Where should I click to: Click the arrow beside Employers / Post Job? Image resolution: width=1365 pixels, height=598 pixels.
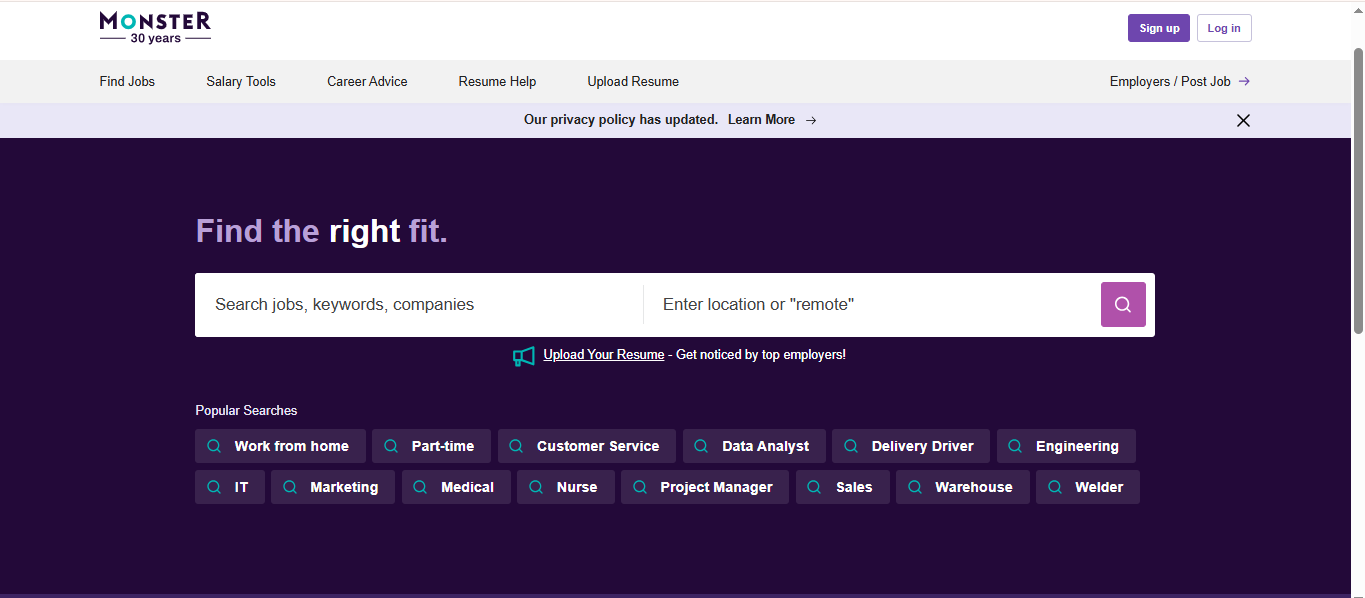pos(1244,82)
